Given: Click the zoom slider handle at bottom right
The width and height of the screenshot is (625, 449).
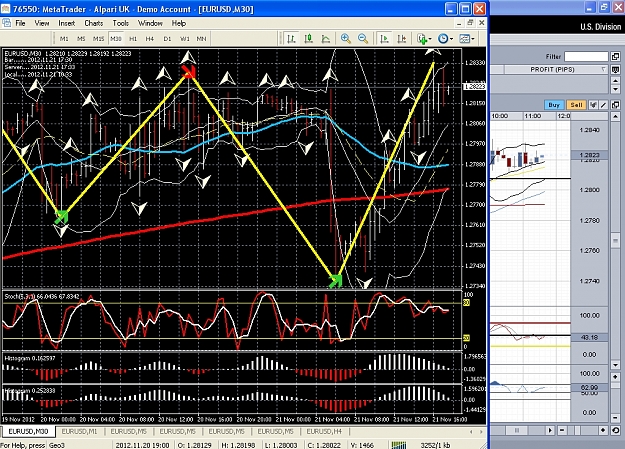Looking at the screenshot, I should coord(577,430).
